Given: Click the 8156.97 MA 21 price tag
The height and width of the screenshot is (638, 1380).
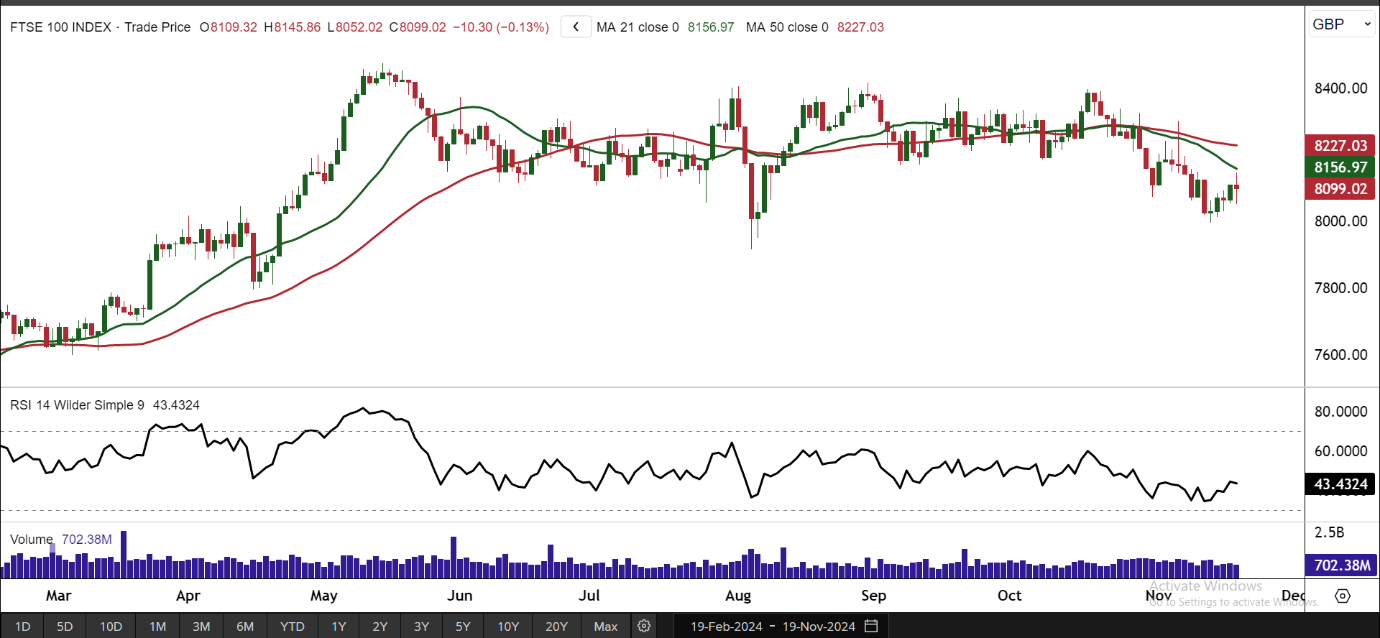Looking at the screenshot, I should [1341, 167].
